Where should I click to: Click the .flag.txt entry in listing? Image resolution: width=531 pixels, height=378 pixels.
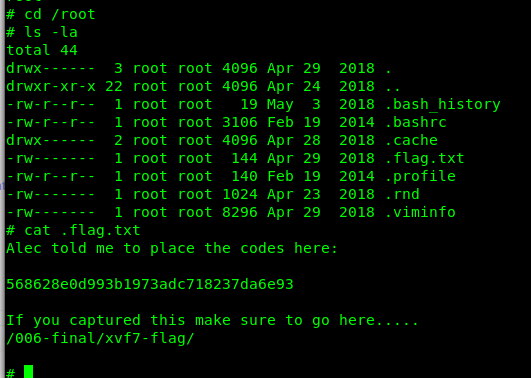click(x=425, y=158)
